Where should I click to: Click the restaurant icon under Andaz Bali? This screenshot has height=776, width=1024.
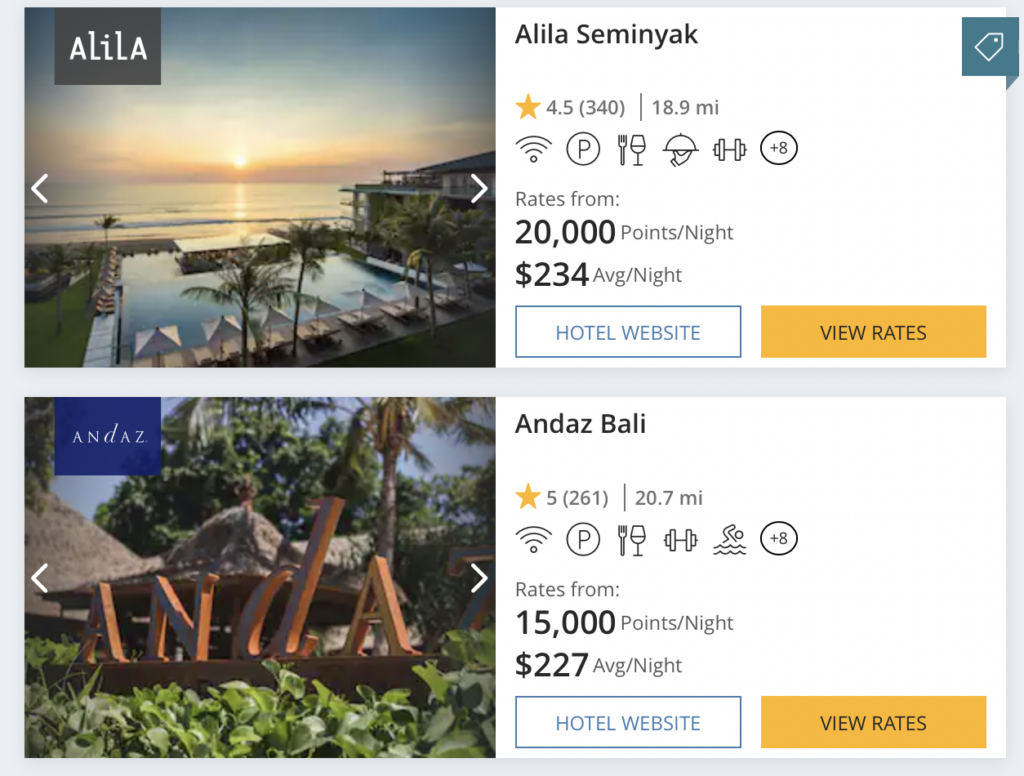click(x=632, y=539)
